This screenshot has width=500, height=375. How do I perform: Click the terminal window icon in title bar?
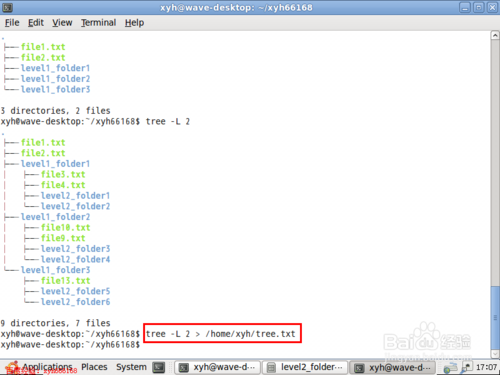click(7, 7)
